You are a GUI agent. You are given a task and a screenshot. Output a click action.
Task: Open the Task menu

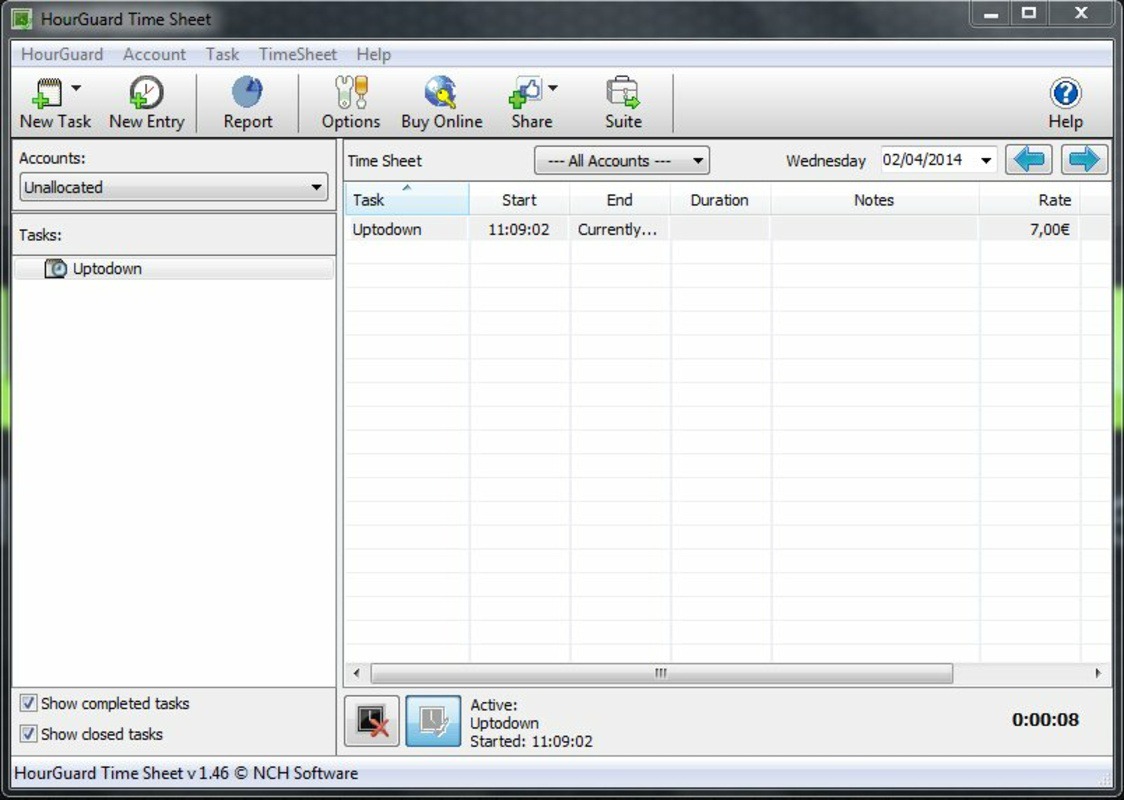pos(222,54)
